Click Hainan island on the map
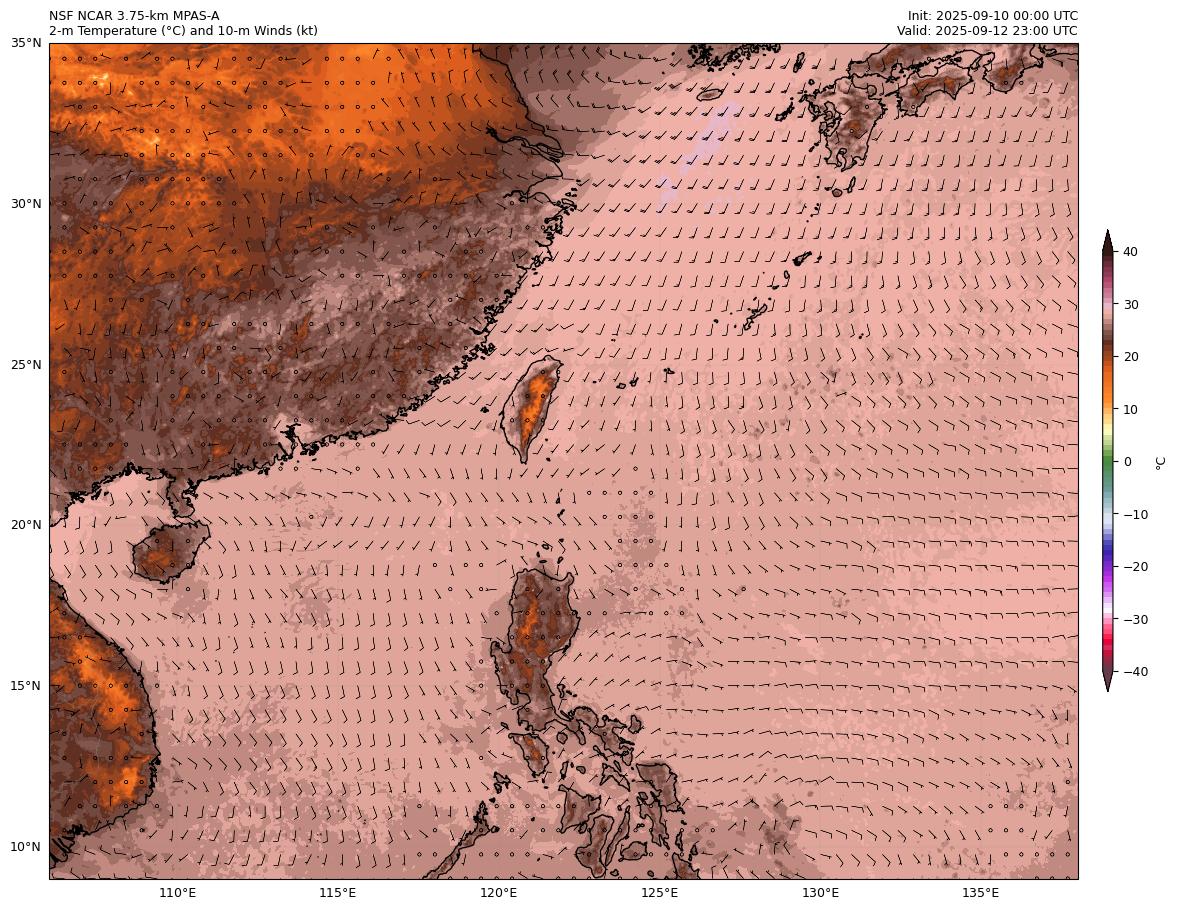Viewport: 1177px width, 909px height. [x=160, y=554]
